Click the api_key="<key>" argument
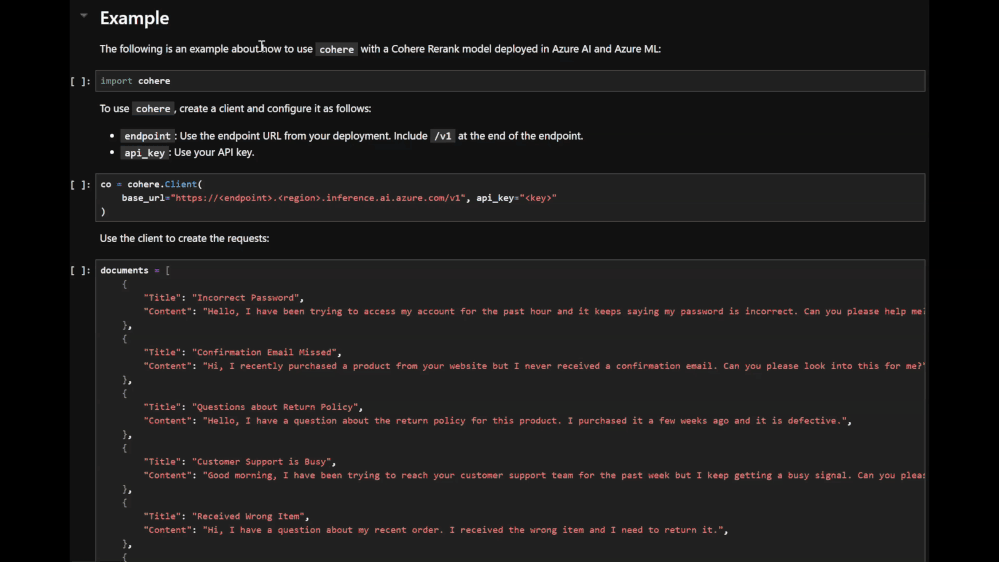 pos(517,198)
